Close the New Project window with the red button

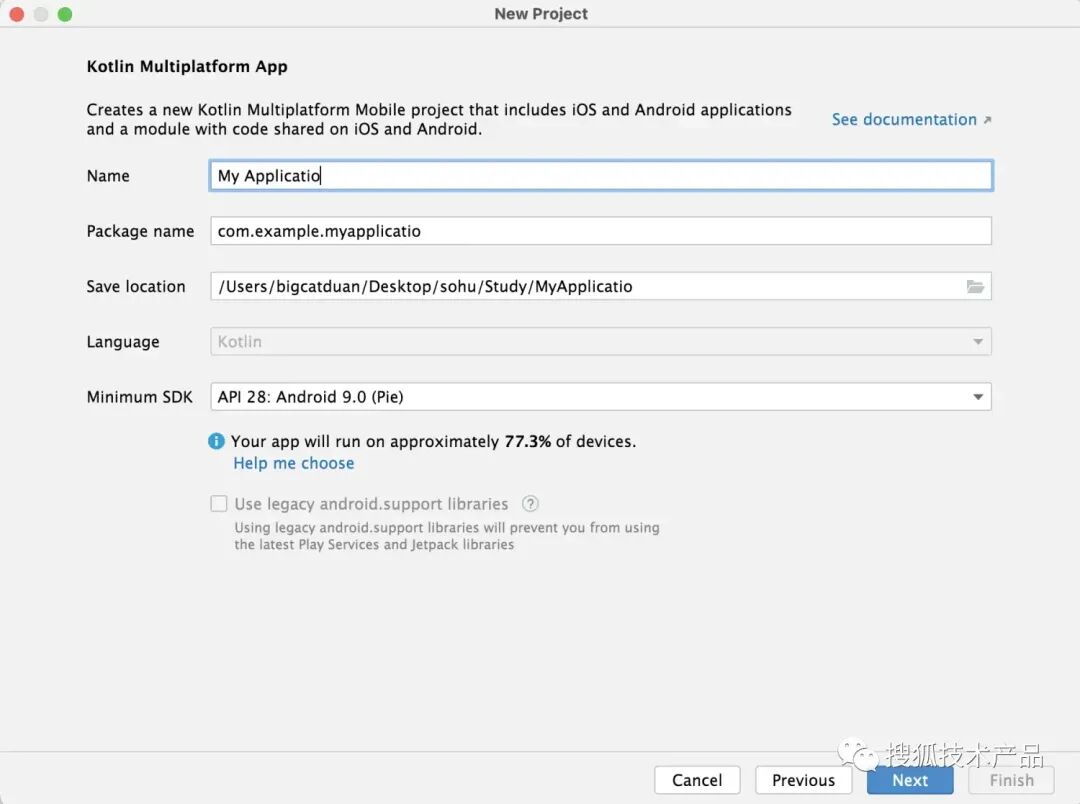click(x=17, y=14)
